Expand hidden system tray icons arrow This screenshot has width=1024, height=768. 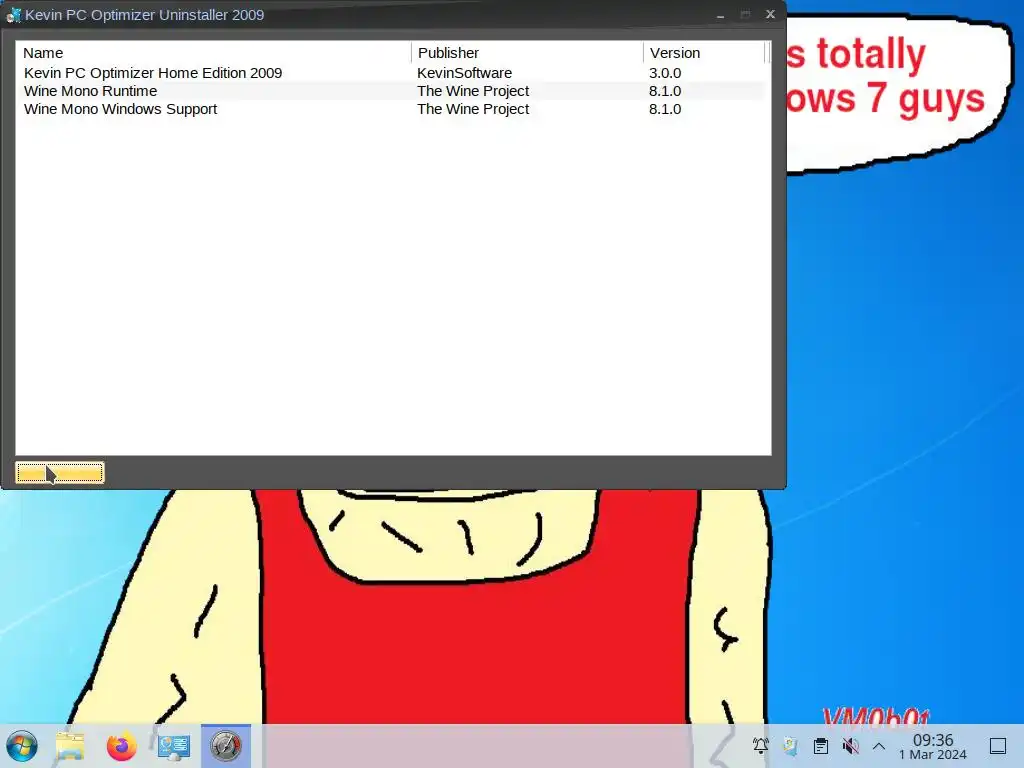(x=879, y=746)
